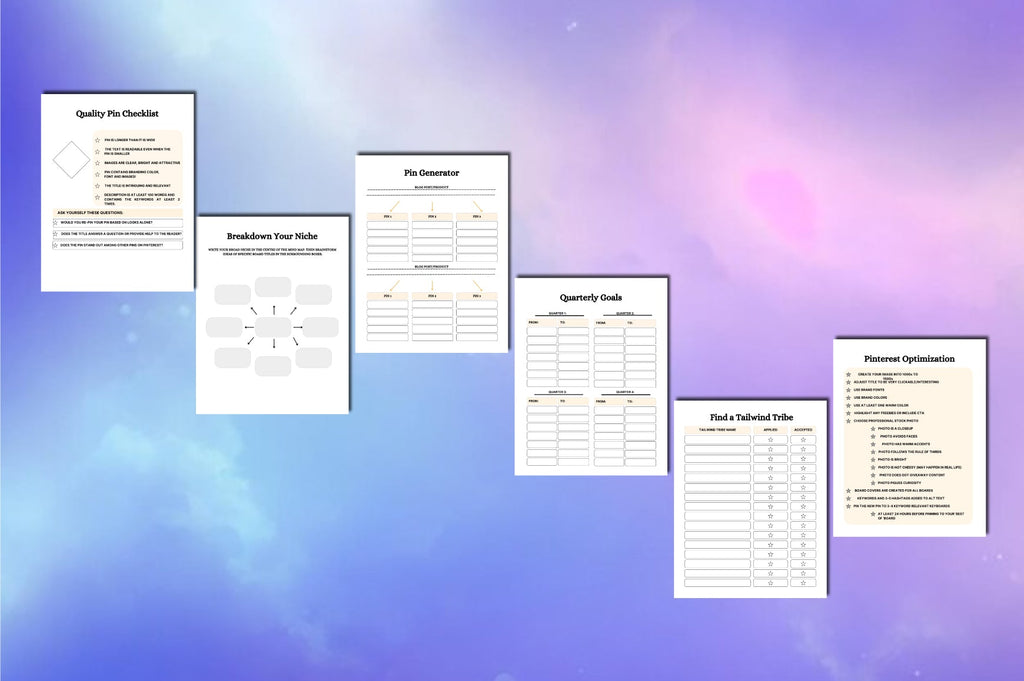Image resolution: width=1024 pixels, height=681 pixels.
Task: Click the 'Accepted' column header
Action: point(803,430)
